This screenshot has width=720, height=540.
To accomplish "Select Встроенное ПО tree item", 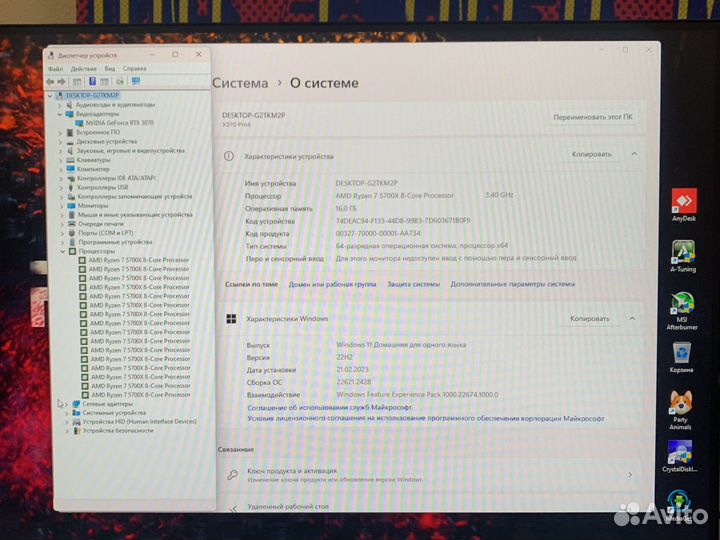I will (98, 132).
